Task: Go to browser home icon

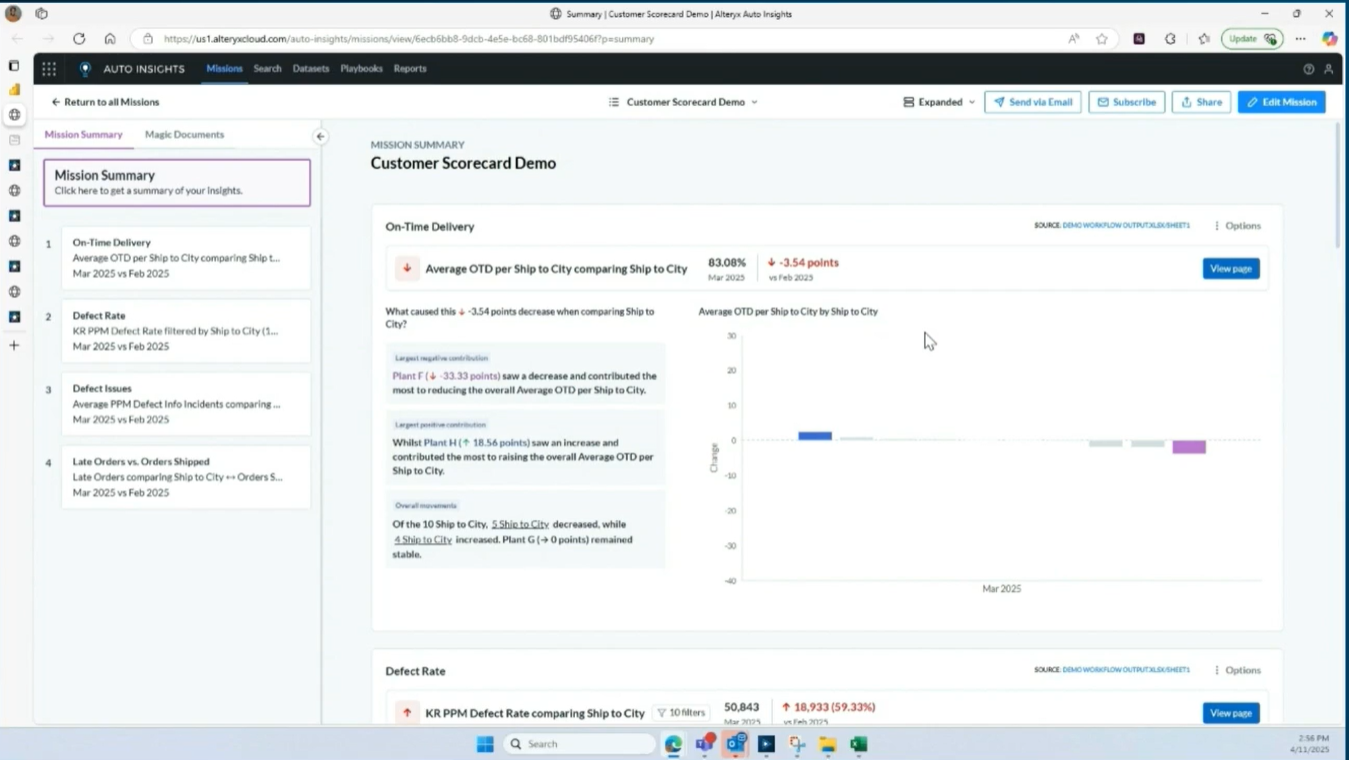Action: 110,38
